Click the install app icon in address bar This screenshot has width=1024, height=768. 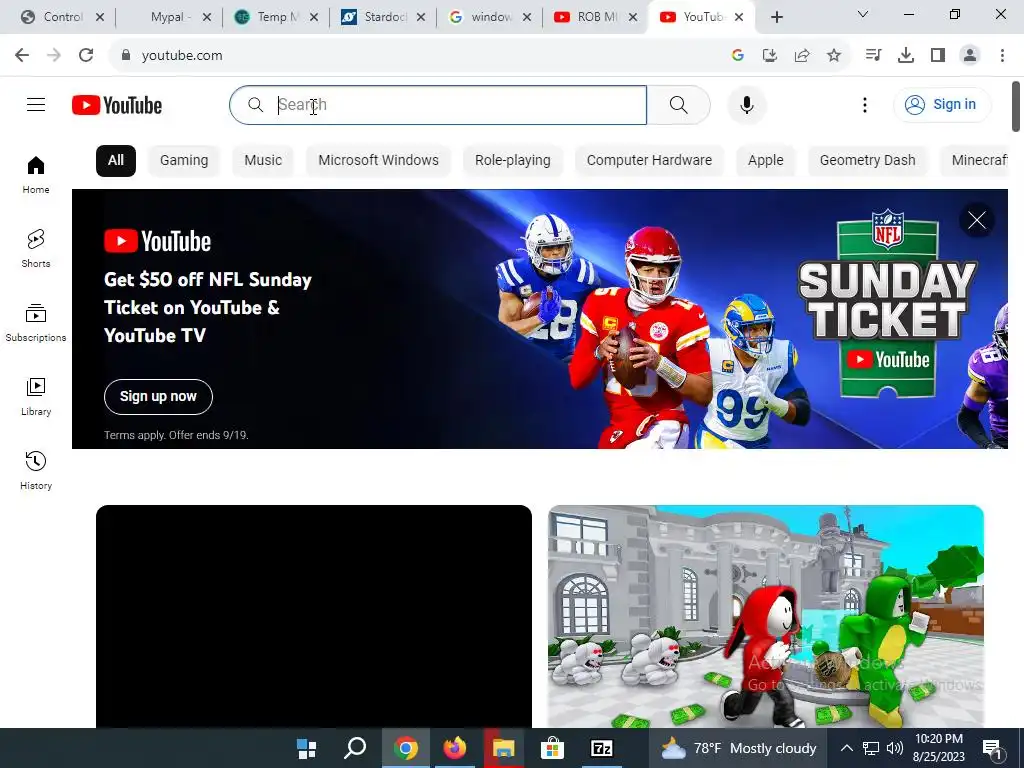click(769, 56)
